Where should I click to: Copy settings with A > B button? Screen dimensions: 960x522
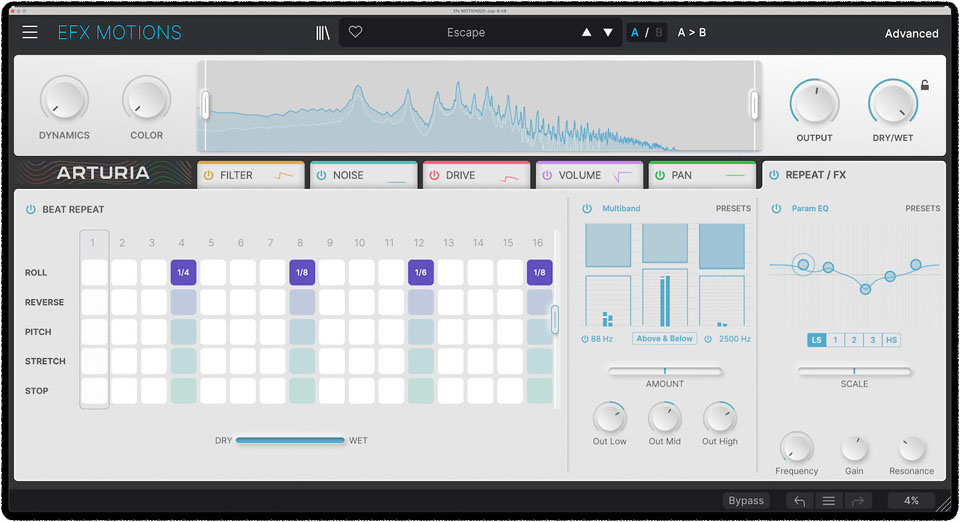691,32
